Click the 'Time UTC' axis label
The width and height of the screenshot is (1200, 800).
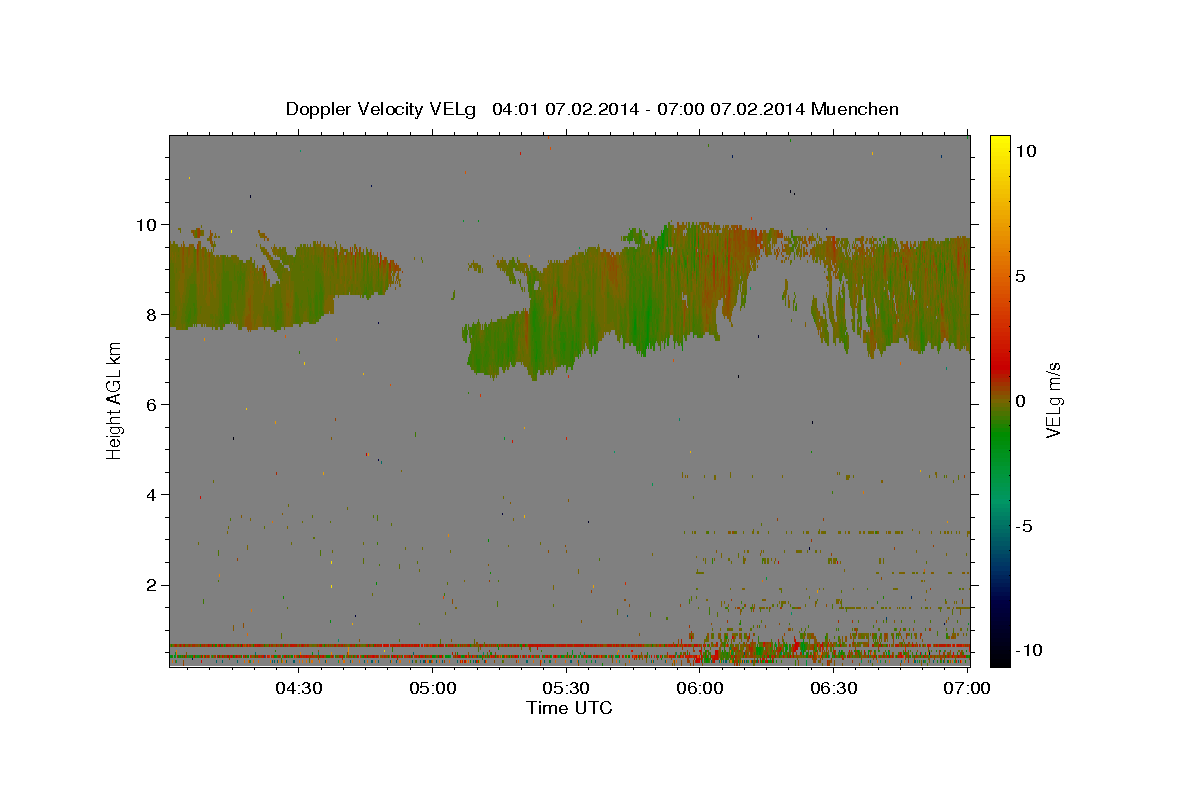[x=569, y=708]
